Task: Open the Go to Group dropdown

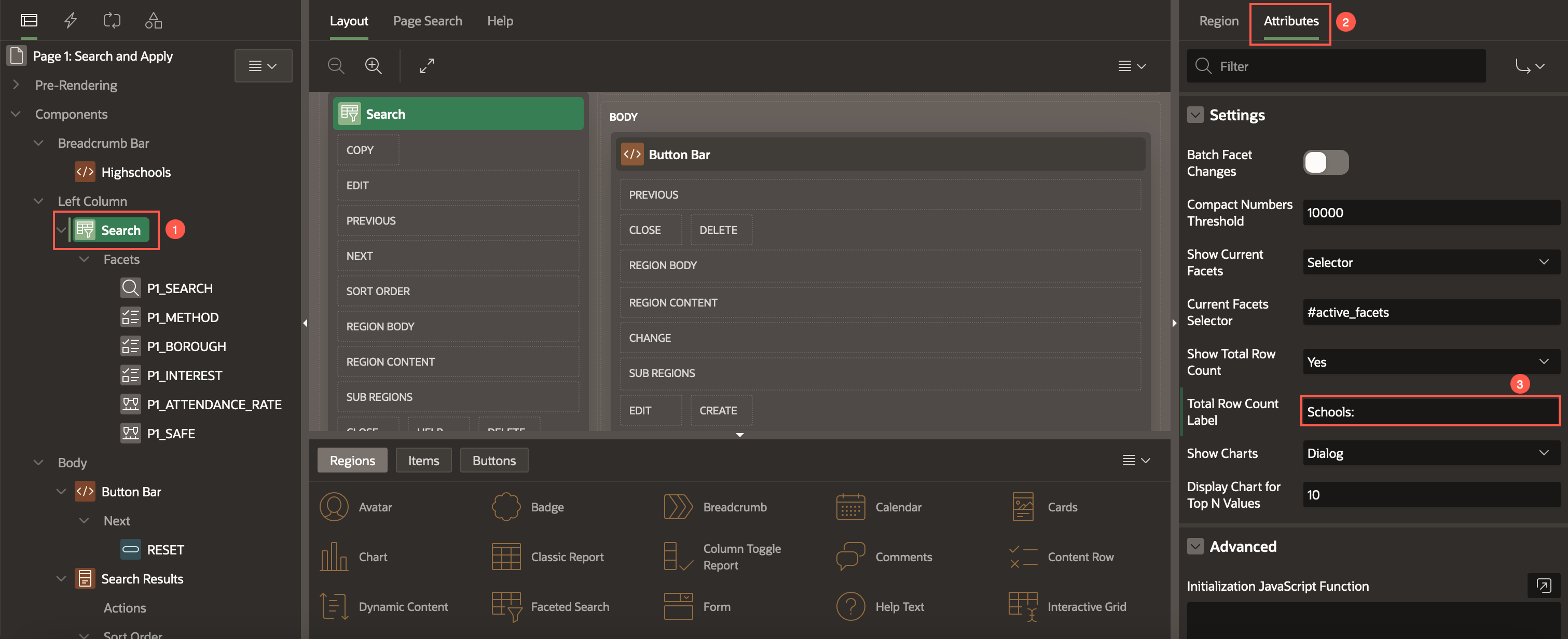Action: (1530, 66)
